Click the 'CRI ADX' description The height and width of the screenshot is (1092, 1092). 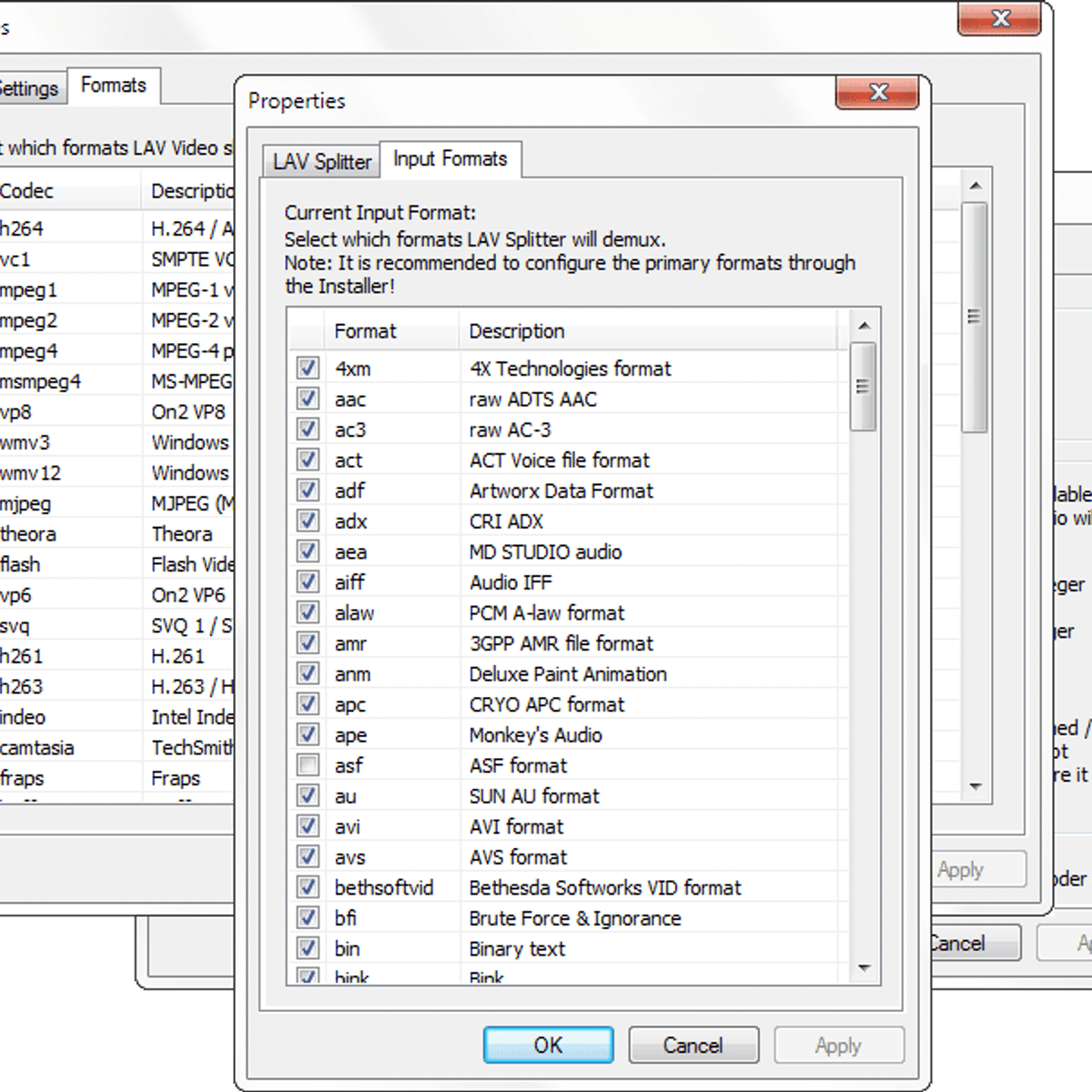[506, 522]
